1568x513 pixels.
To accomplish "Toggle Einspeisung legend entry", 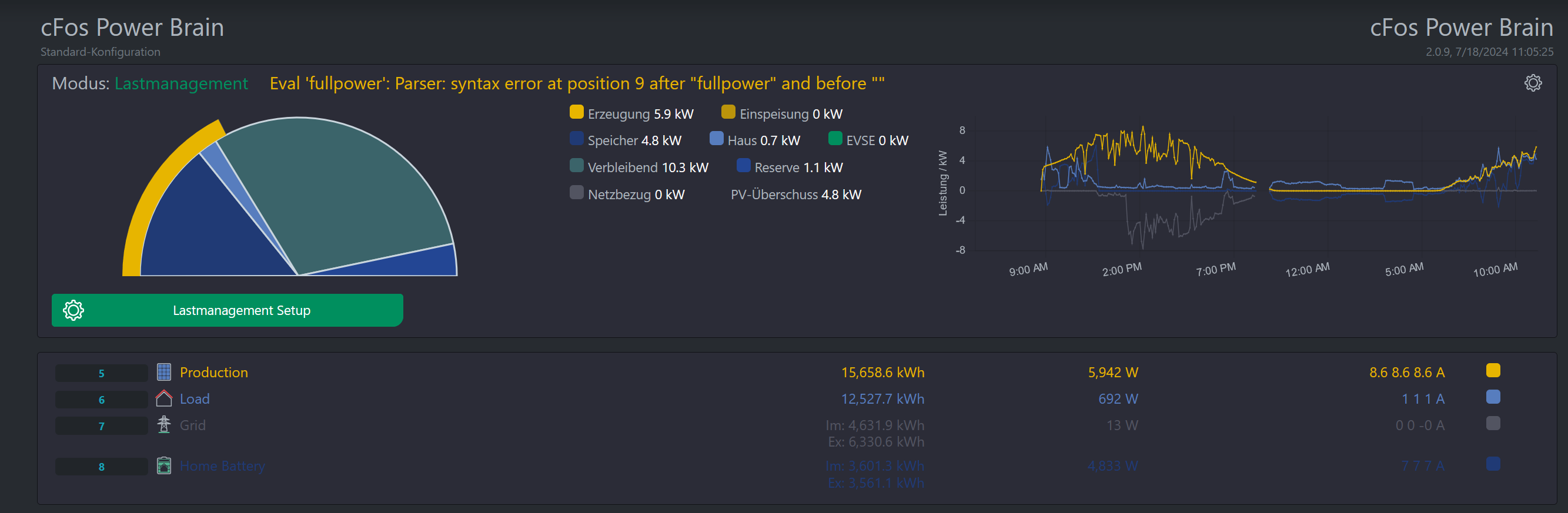I will point(781,114).
